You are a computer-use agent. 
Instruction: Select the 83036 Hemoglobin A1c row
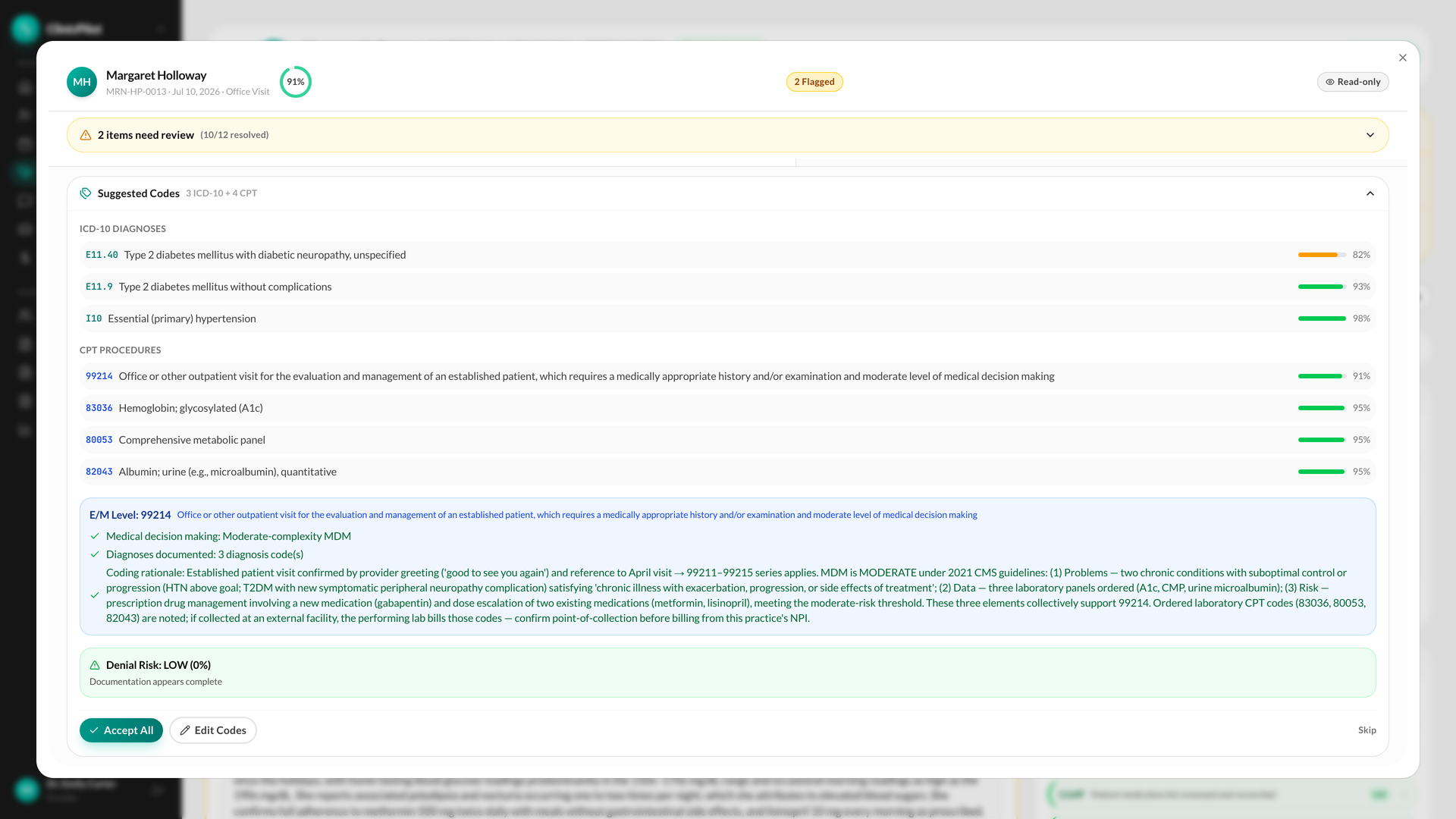(728, 408)
